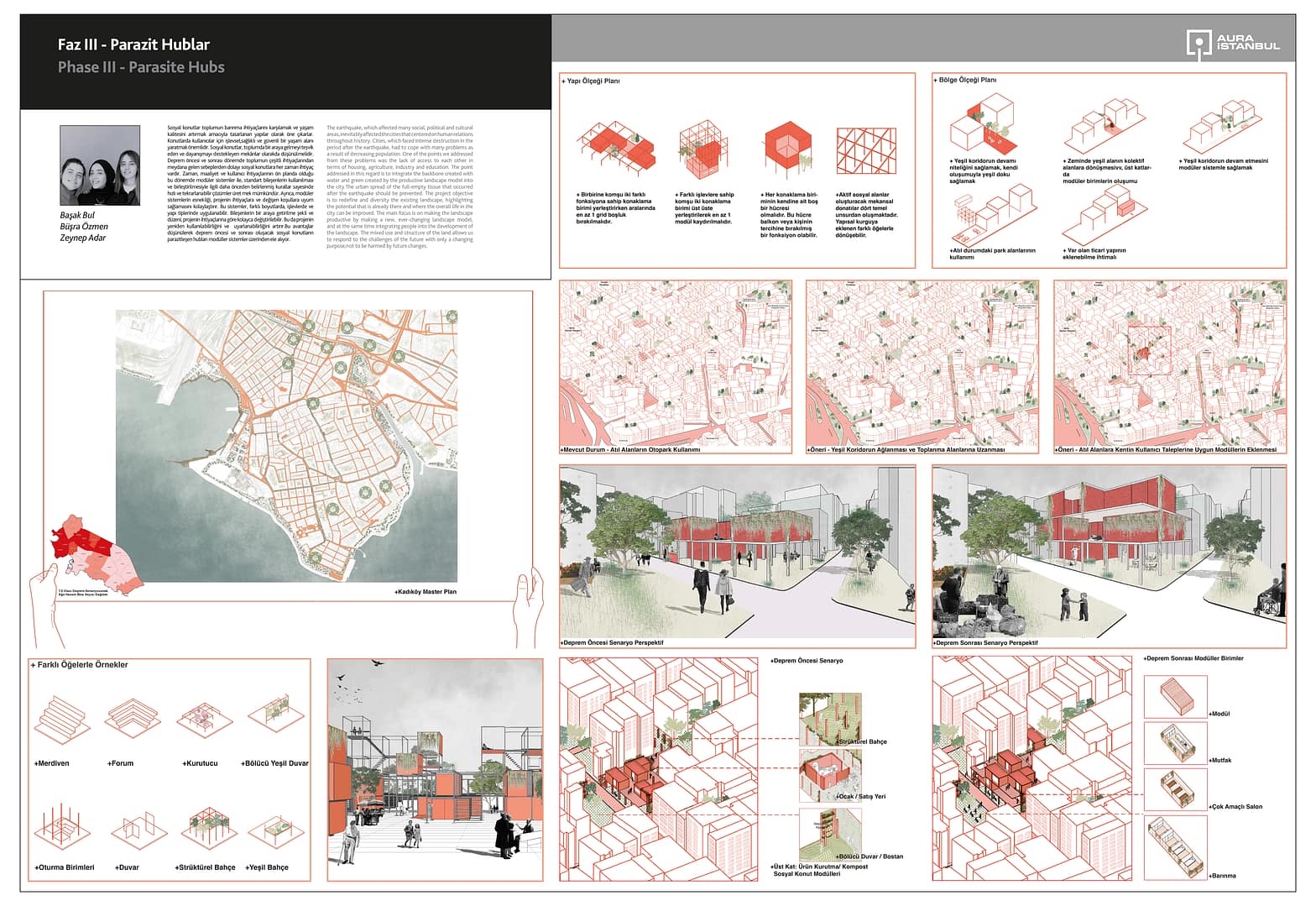Image resolution: width=1316 pixels, height=906 pixels.
Task: Open Deprem Öncesi Senaryo Perspektif rendering
Action: pos(737,553)
